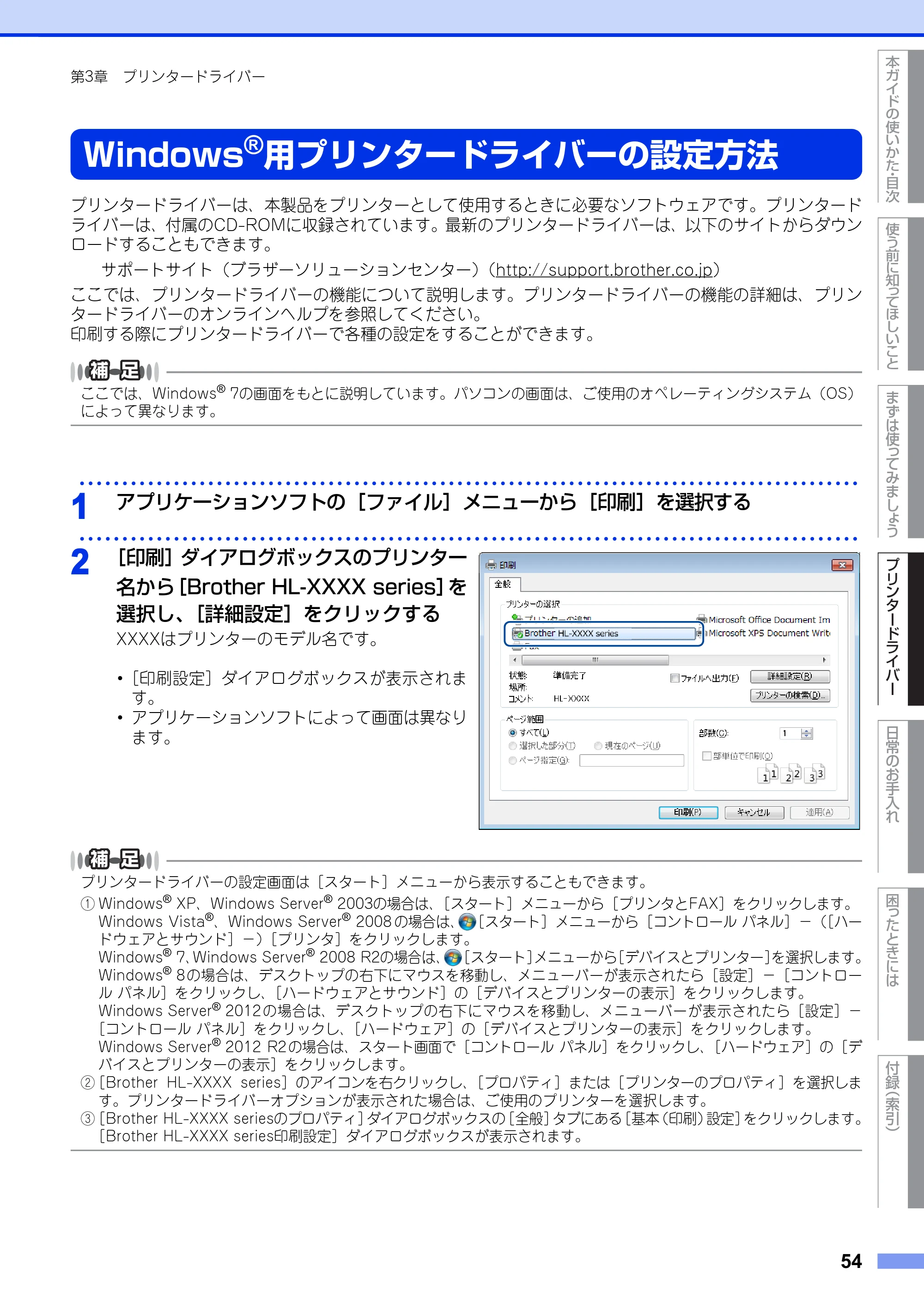
Task: Close the 印刷 dialog
Action: point(842,565)
